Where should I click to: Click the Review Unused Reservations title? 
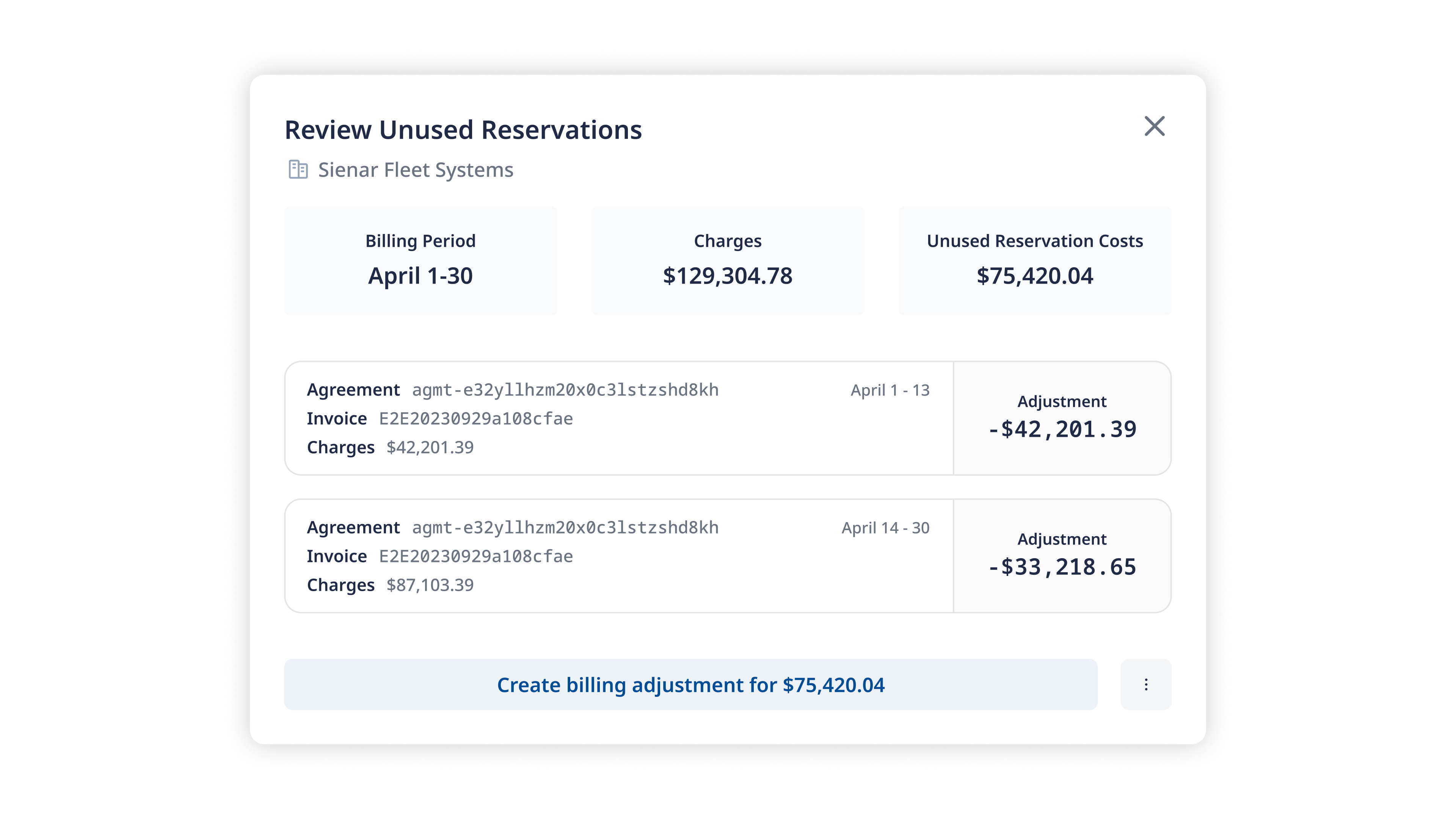(x=463, y=129)
